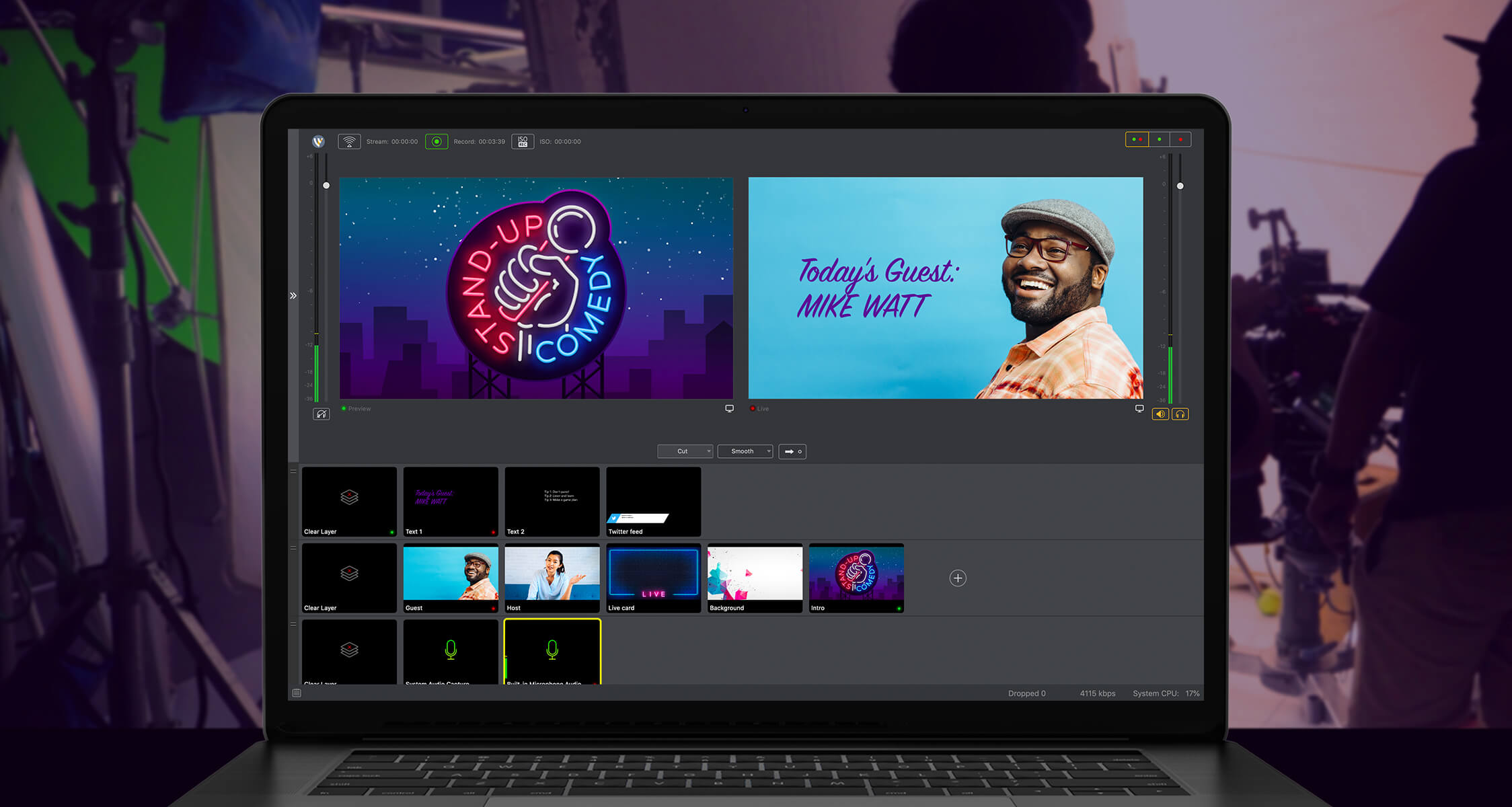This screenshot has height=807, width=1512.
Task: Toggle the yellow speaker audio output button
Action: click(1160, 414)
